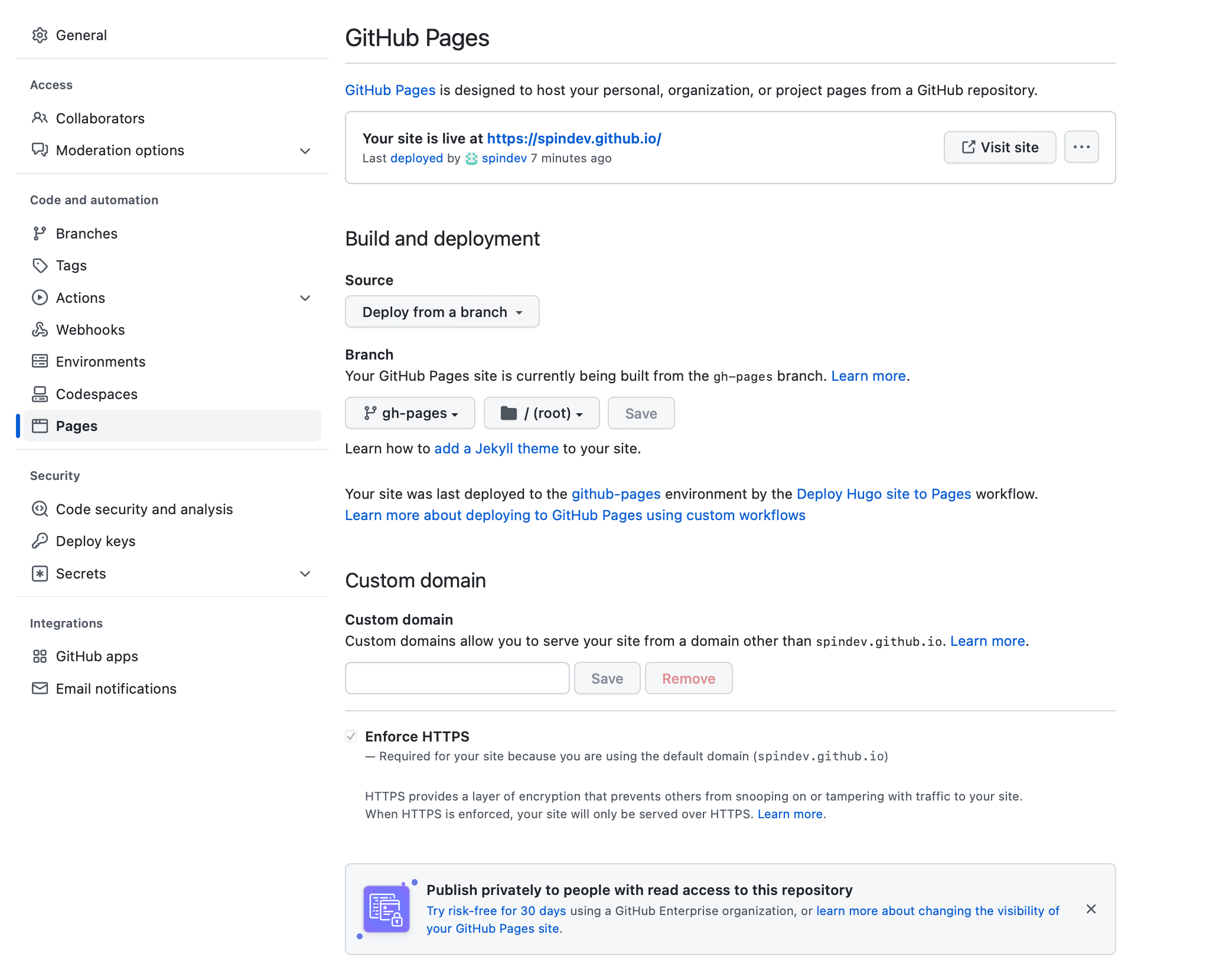Viewport: 1206px width, 980px height.
Task: Click the Code security shield icon
Action: (40, 509)
